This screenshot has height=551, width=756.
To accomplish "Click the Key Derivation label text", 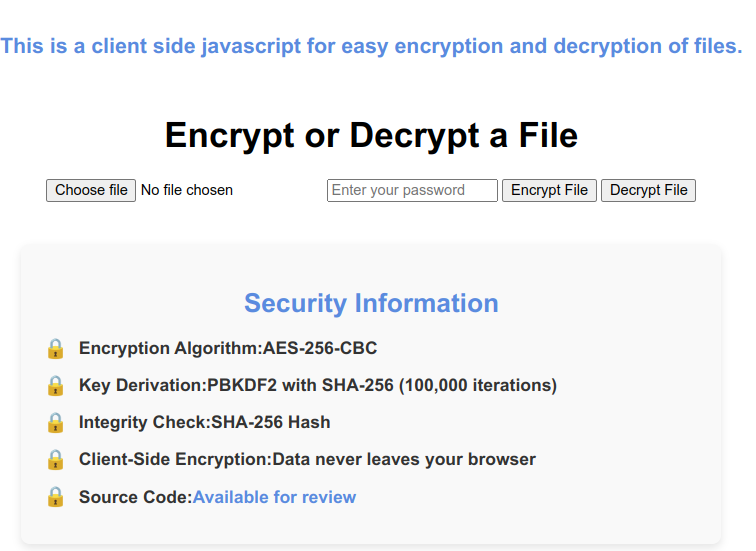I will (143, 385).
